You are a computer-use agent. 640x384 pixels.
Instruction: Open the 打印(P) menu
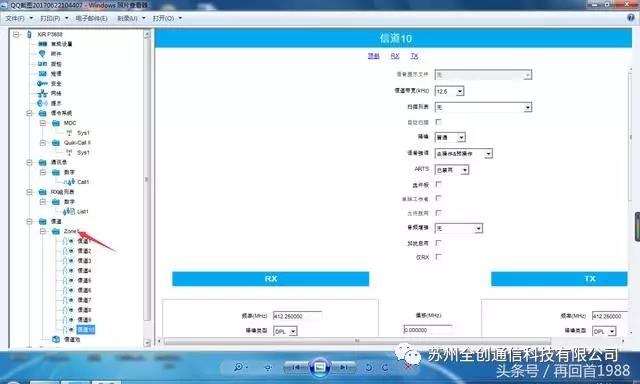click(x=54, y=18)
